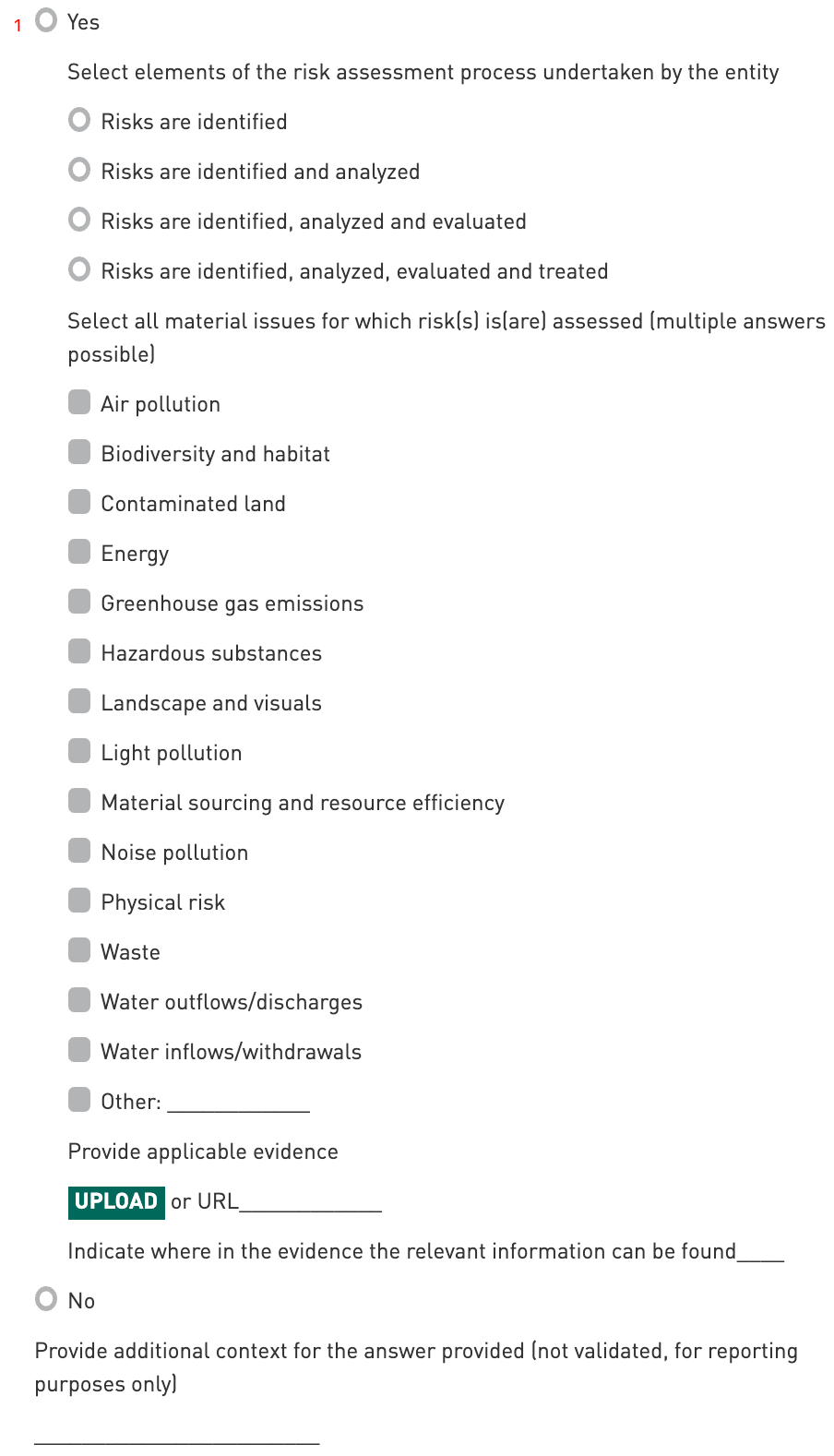The width and height of the screenshot is (834, 1456).
Task: Choose 'Risks are identified' option
Action: [x=80, y=120]
